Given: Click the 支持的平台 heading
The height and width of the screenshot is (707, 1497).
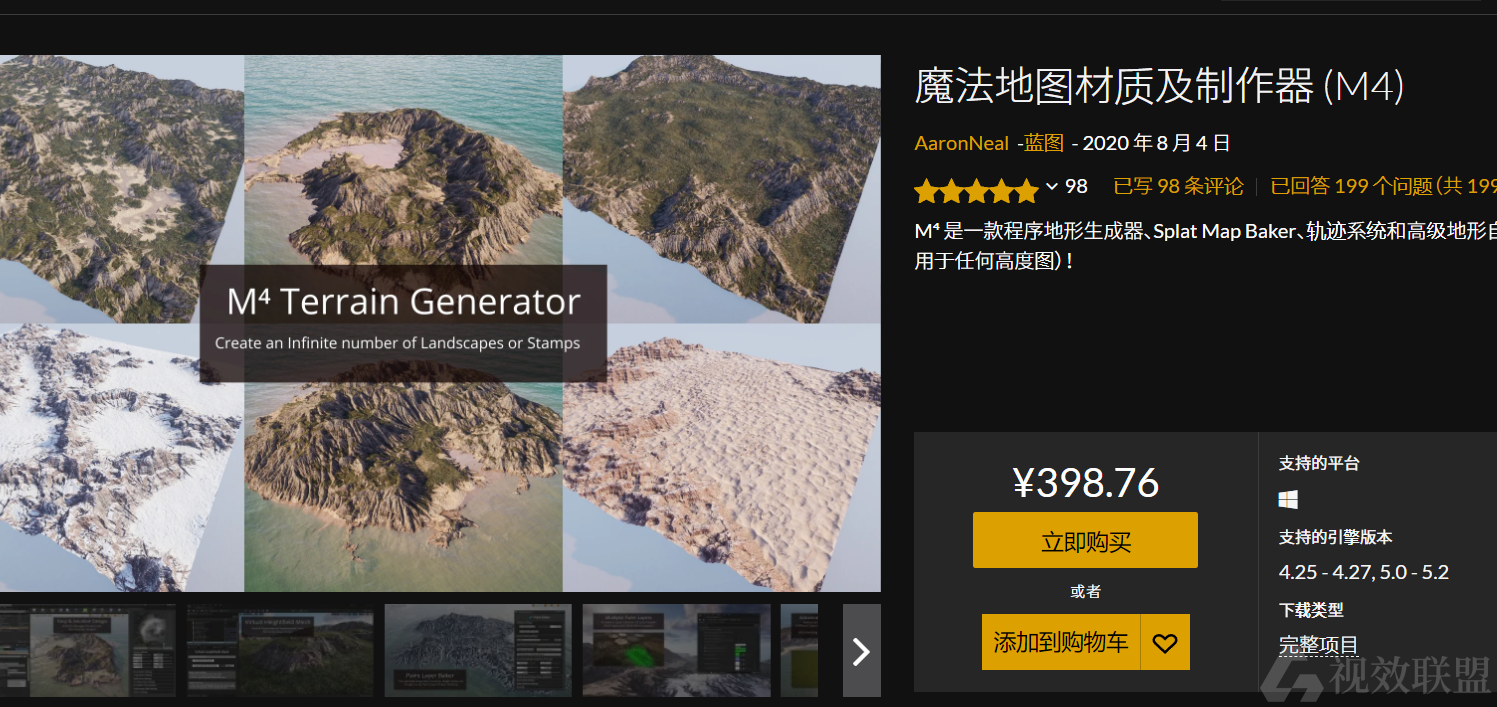Looking at the screenshot, I should point(1319,464).
